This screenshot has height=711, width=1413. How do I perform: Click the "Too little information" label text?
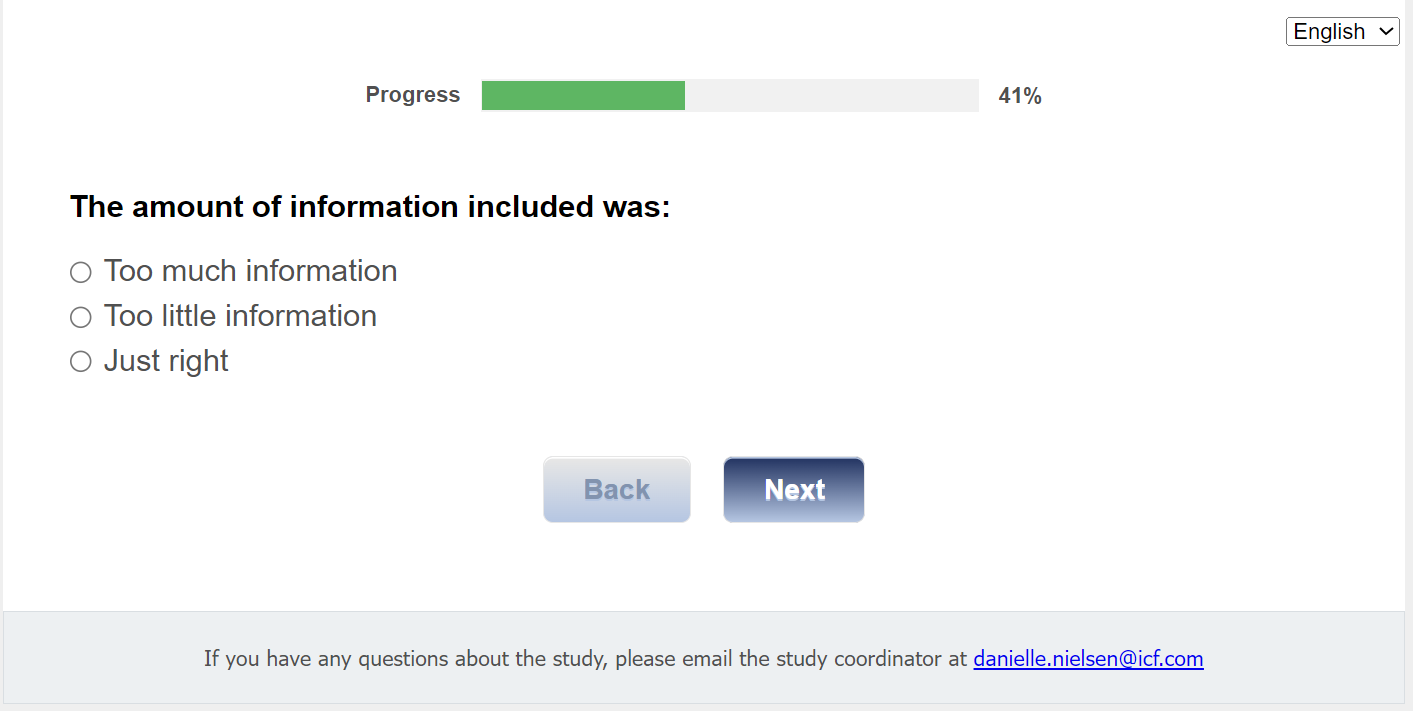tap(240, 316)
